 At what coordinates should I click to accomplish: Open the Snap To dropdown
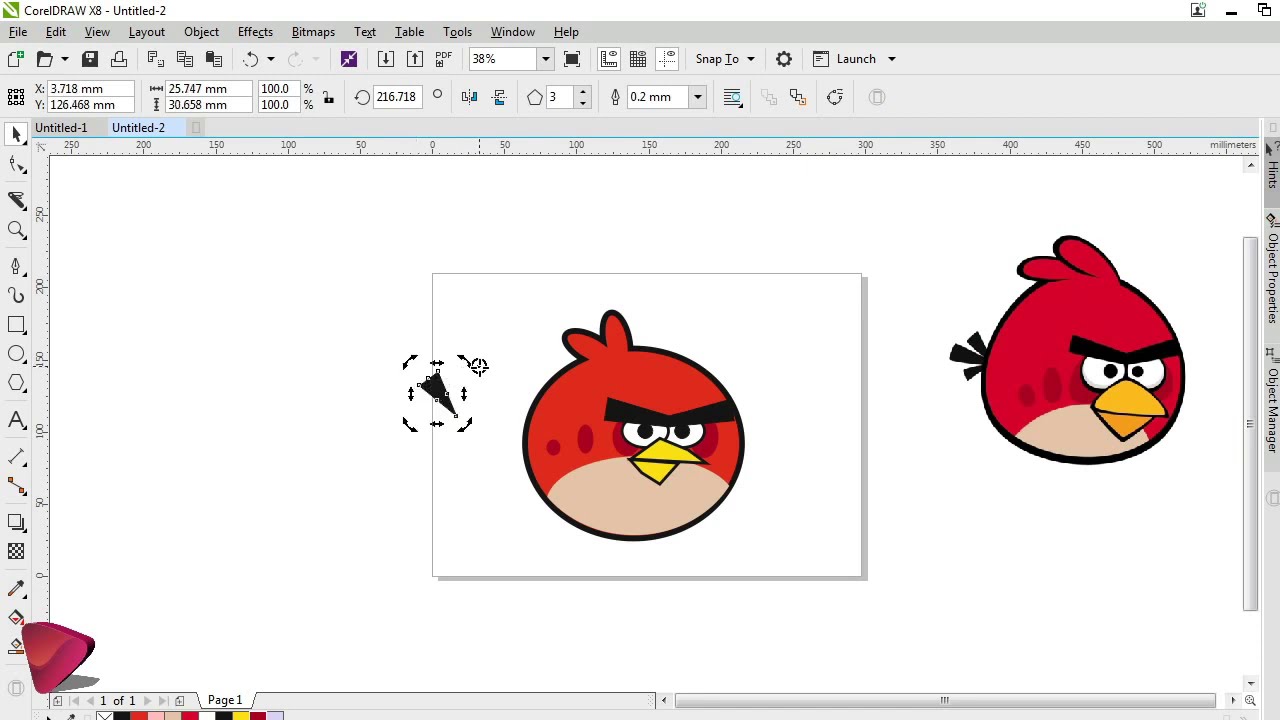click(x=725, y=59)
